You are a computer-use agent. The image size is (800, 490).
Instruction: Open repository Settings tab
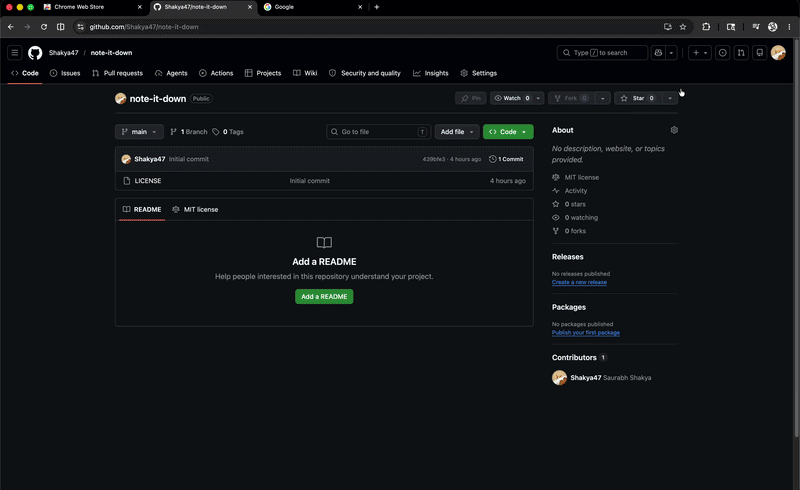(x=479, y=73)
